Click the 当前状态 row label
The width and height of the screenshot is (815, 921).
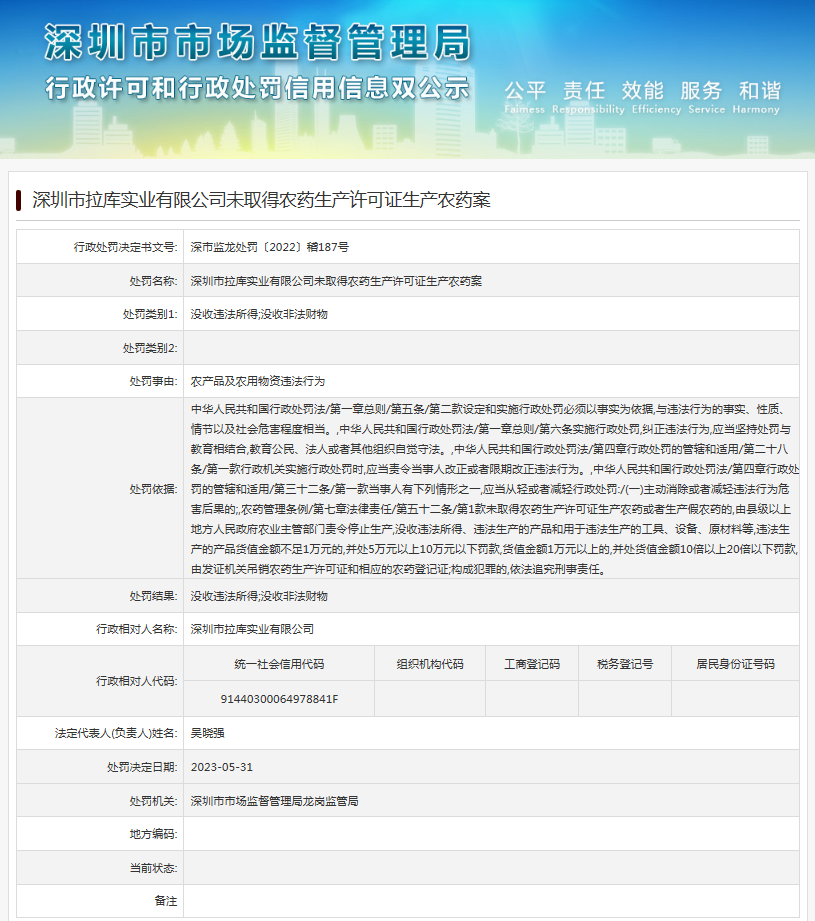[x=153, y=868]
